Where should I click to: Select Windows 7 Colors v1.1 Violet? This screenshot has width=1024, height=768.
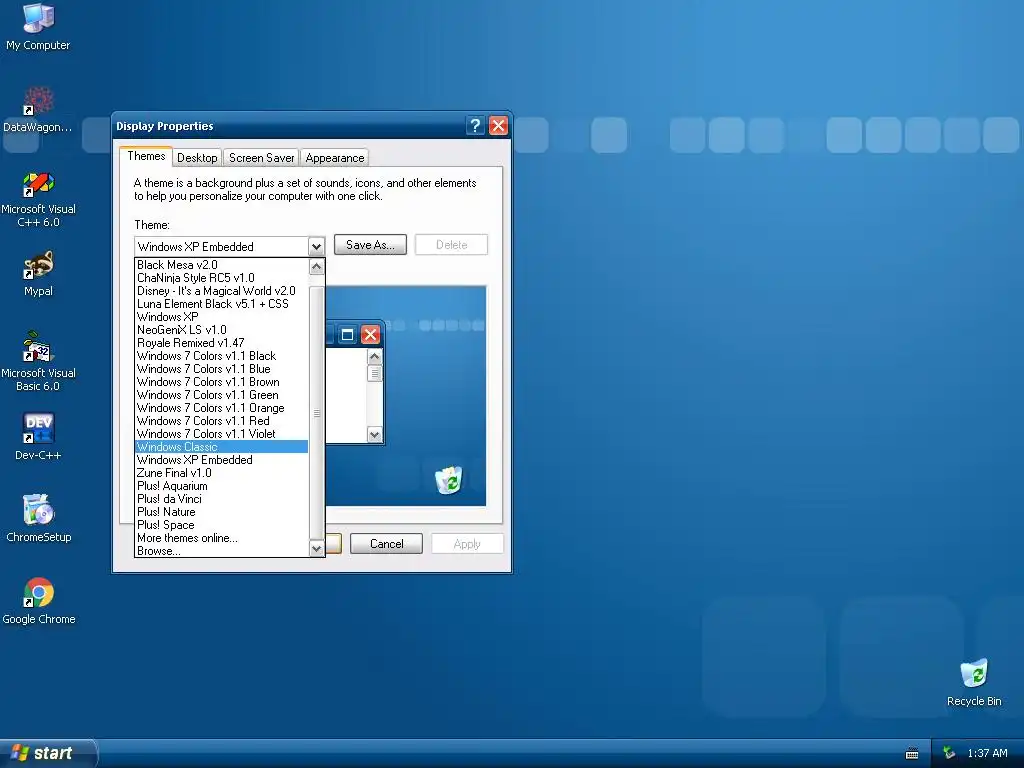[x=221, y=434]
